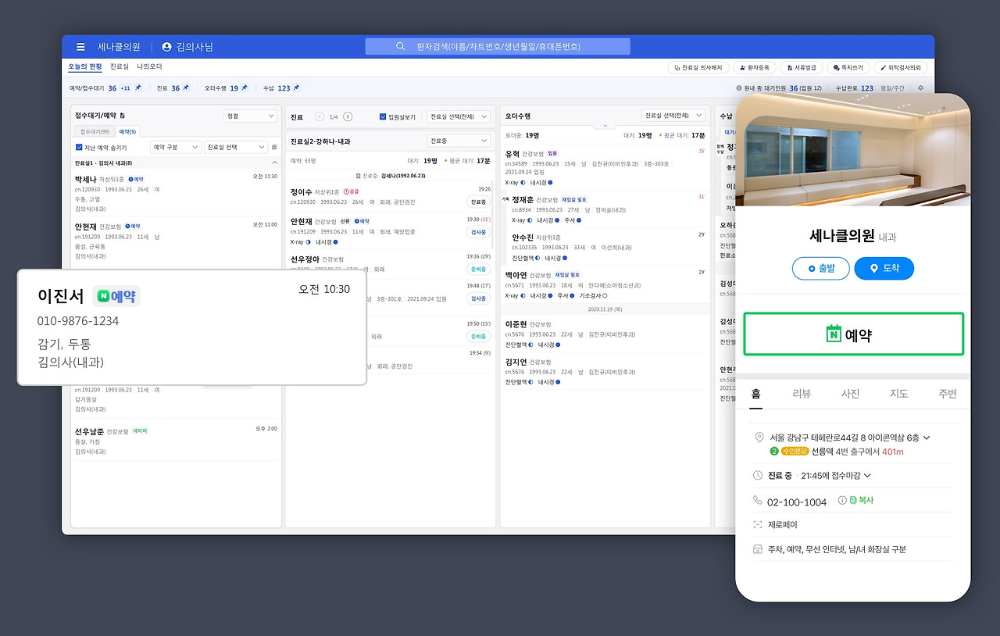Open the 정렬 dropdown

tap(251, 116)
